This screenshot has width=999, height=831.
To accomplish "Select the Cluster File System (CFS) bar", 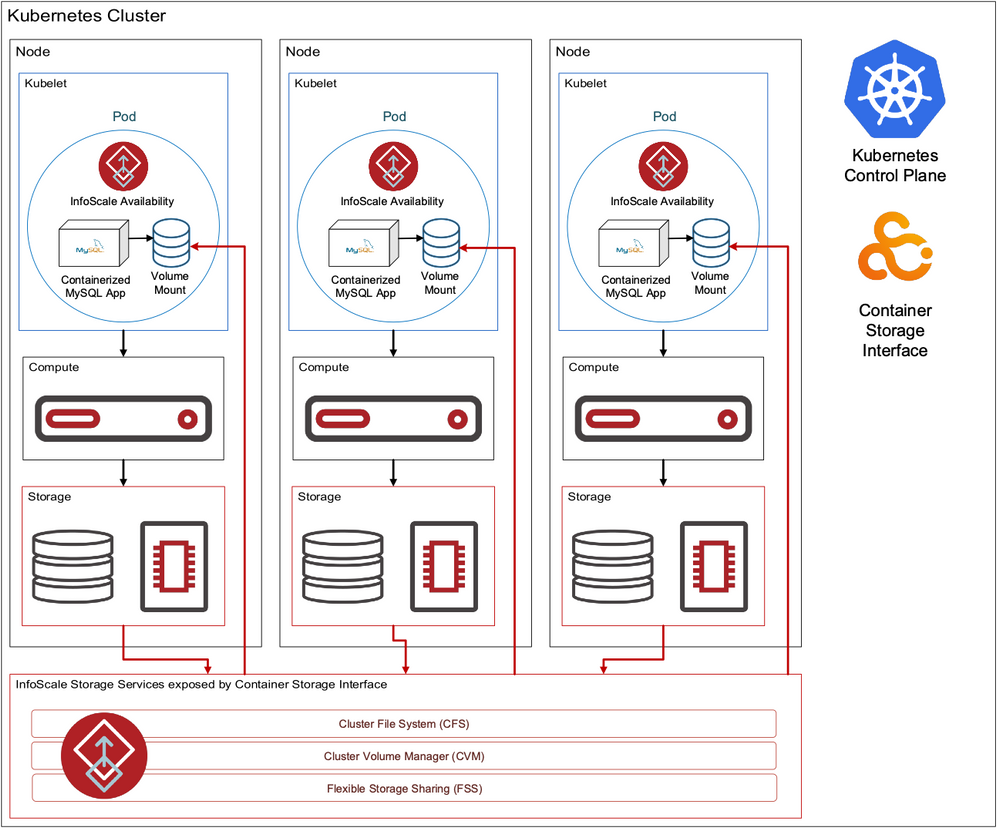I will pyautogui.click(x=404, y=724).
